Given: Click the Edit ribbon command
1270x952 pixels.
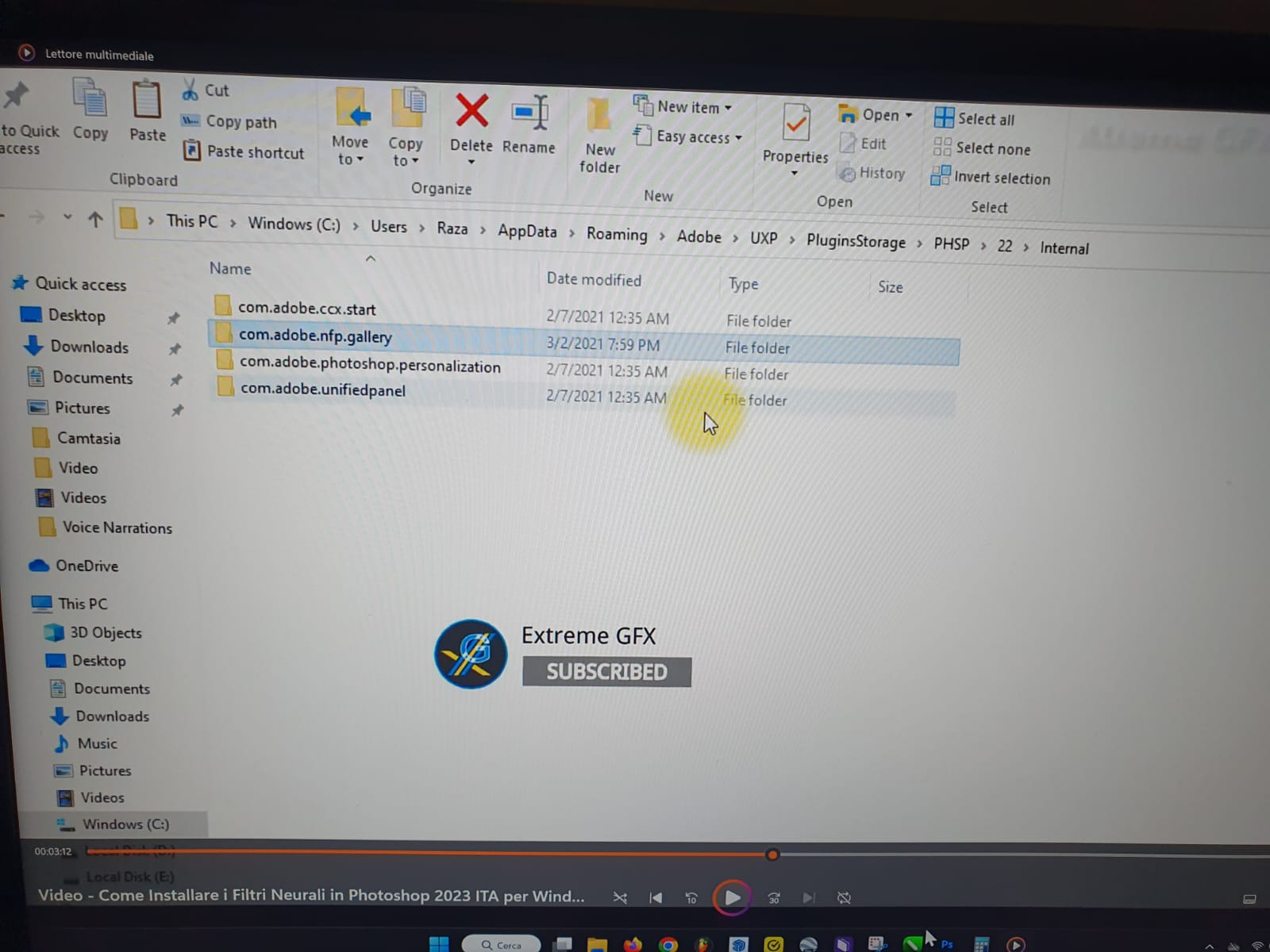Looking at the screenshot, I should (863, 144).
